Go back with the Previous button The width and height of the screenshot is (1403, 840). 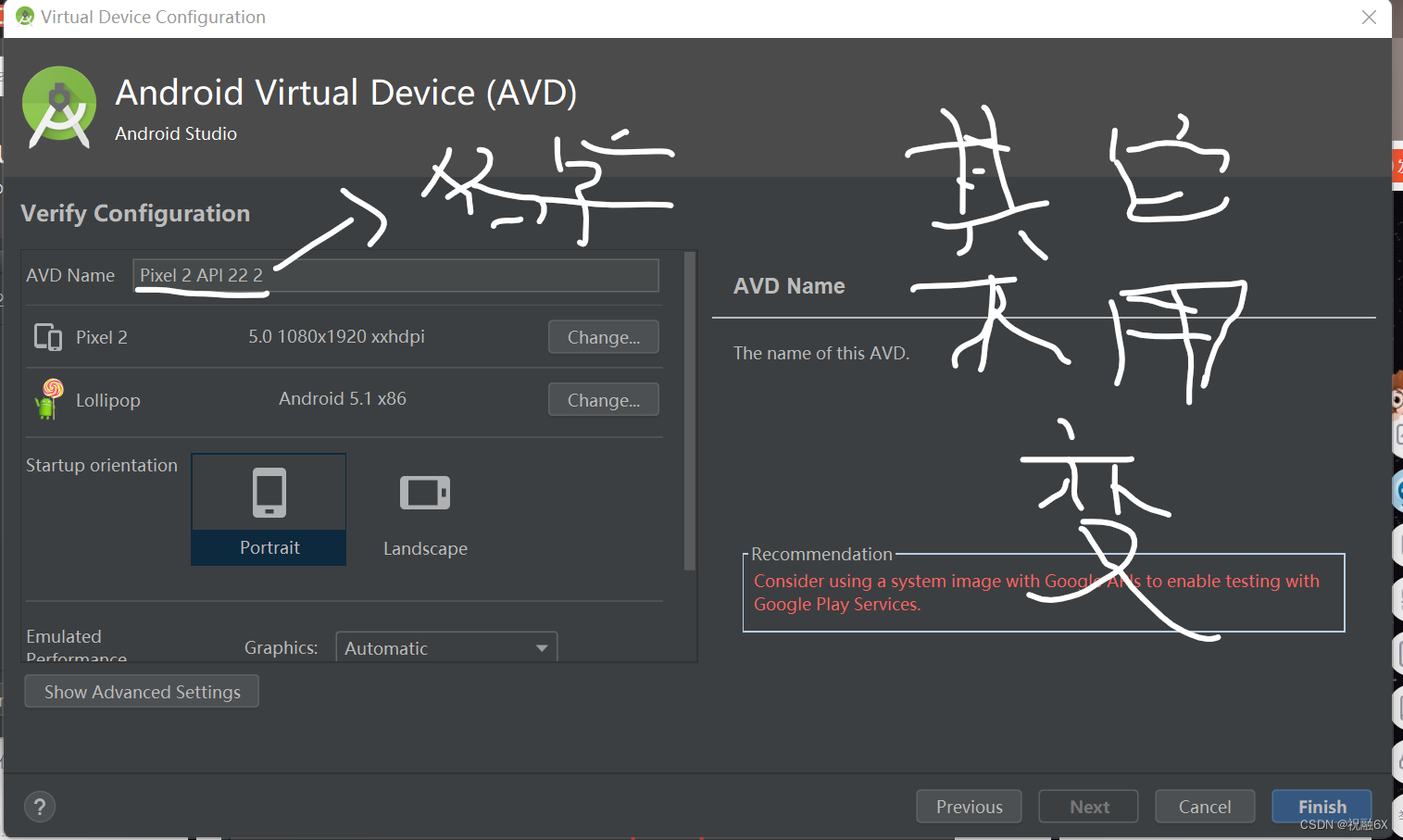pos(969,807)
